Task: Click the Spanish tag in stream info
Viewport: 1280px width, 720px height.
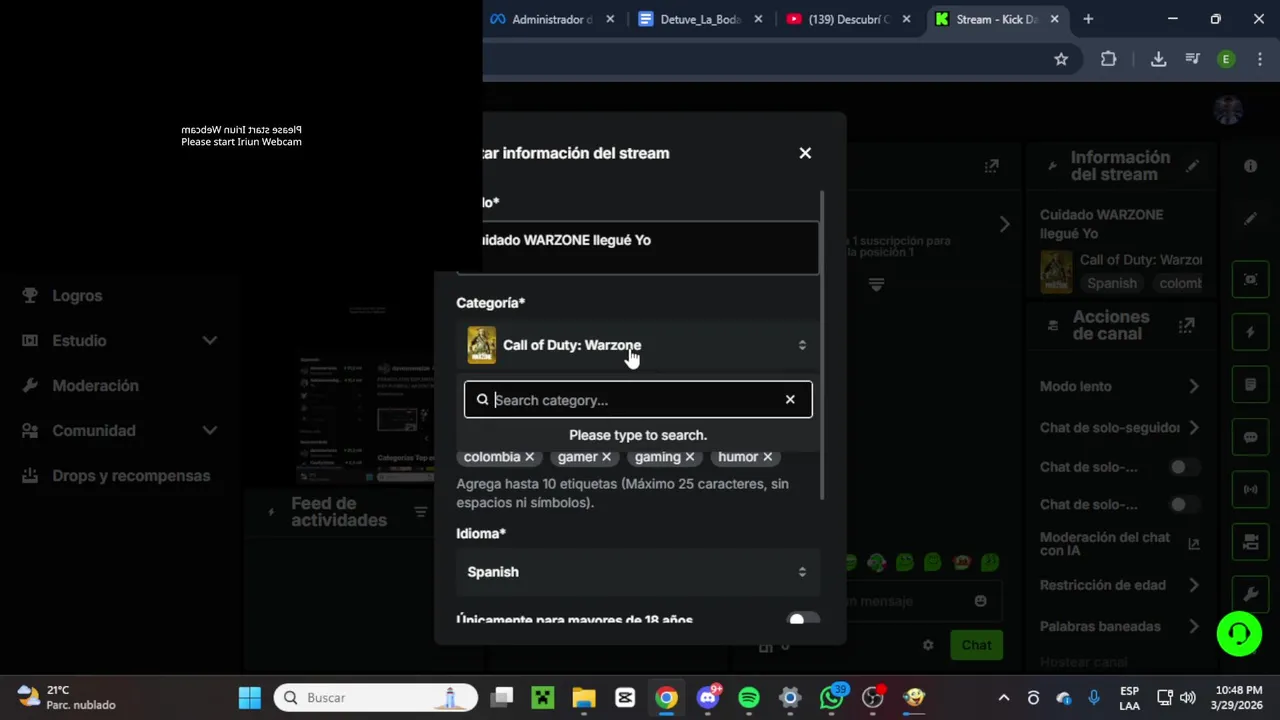Action: click(1112, 284)
